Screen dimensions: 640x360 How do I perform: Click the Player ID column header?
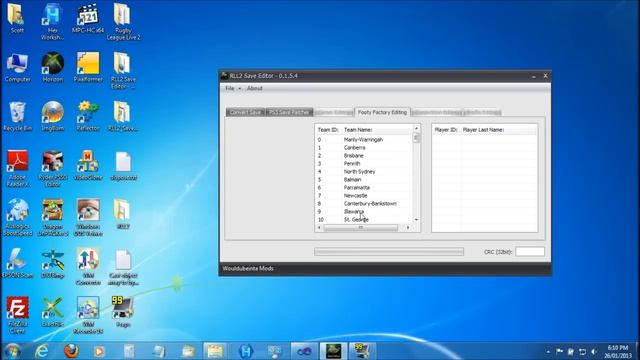tap(446, 130)
